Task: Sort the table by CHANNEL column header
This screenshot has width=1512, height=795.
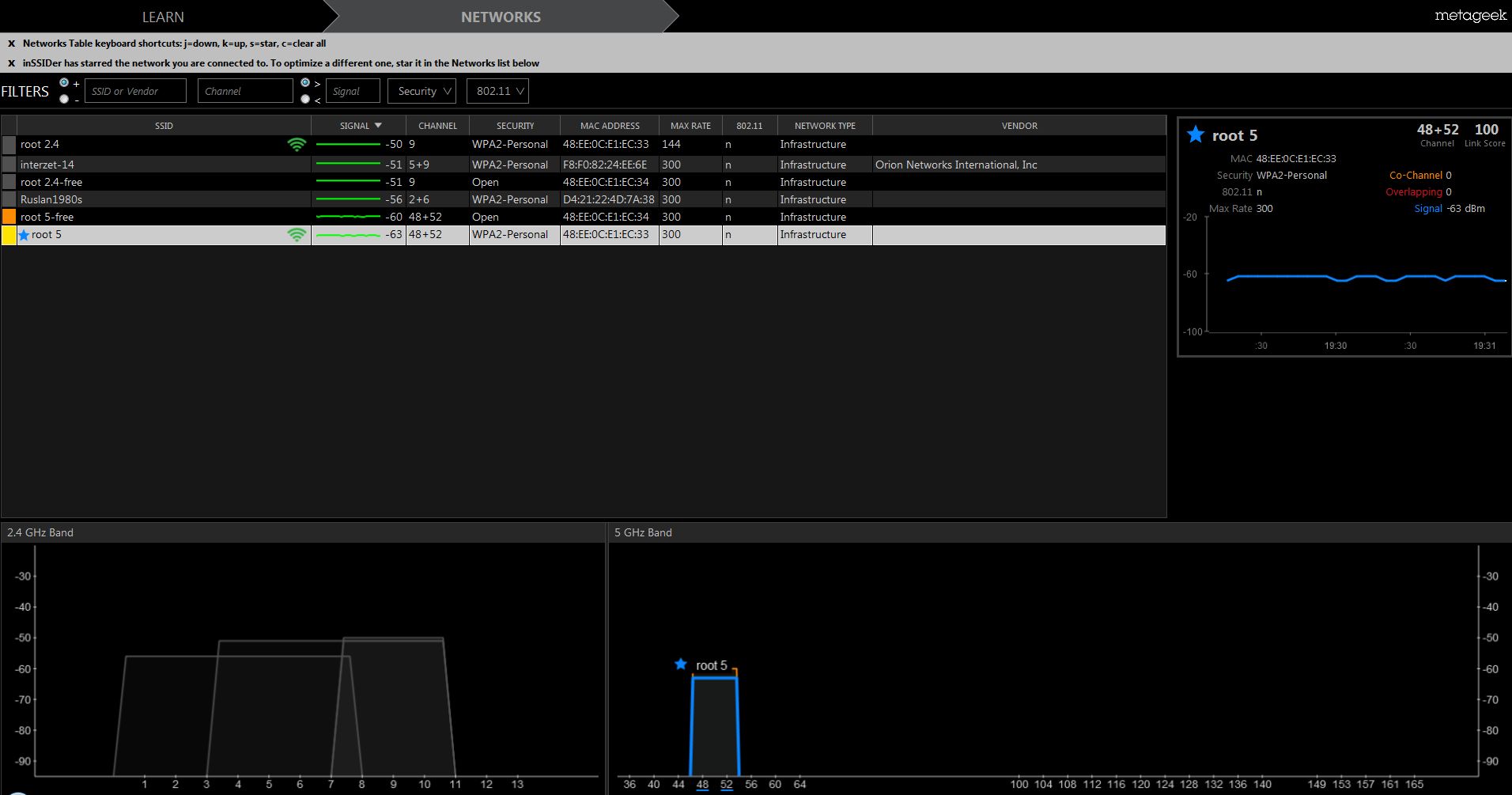Action: click(437, 126)
